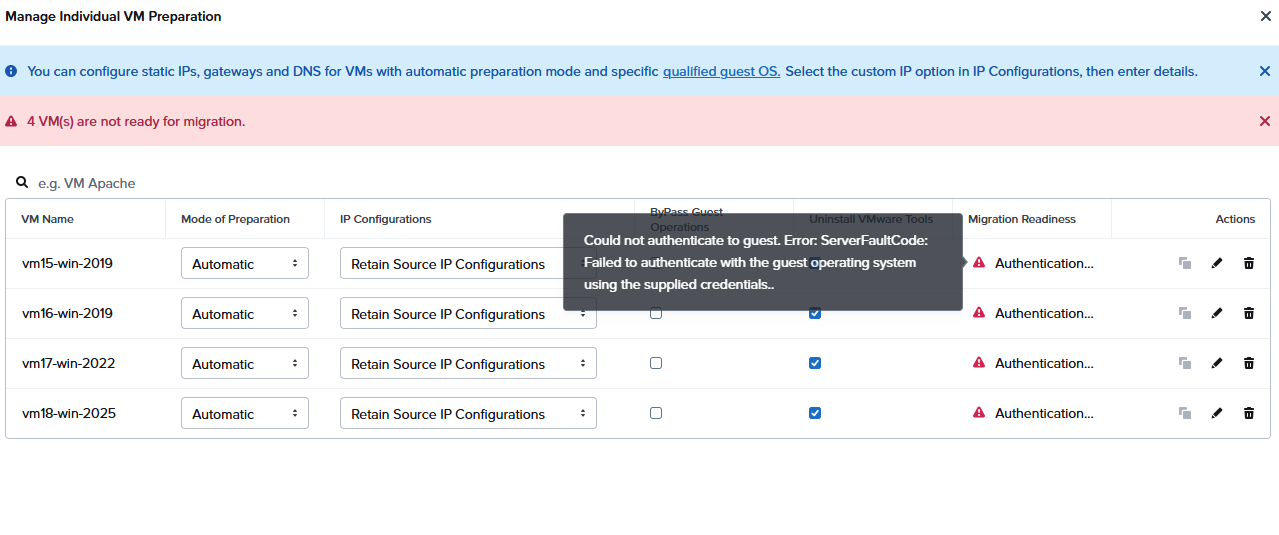This screenshot has height=535, width=1279.
Task: Open Mode of Preparation dropdown for vm15-win-2019
Action: (245, 264)
